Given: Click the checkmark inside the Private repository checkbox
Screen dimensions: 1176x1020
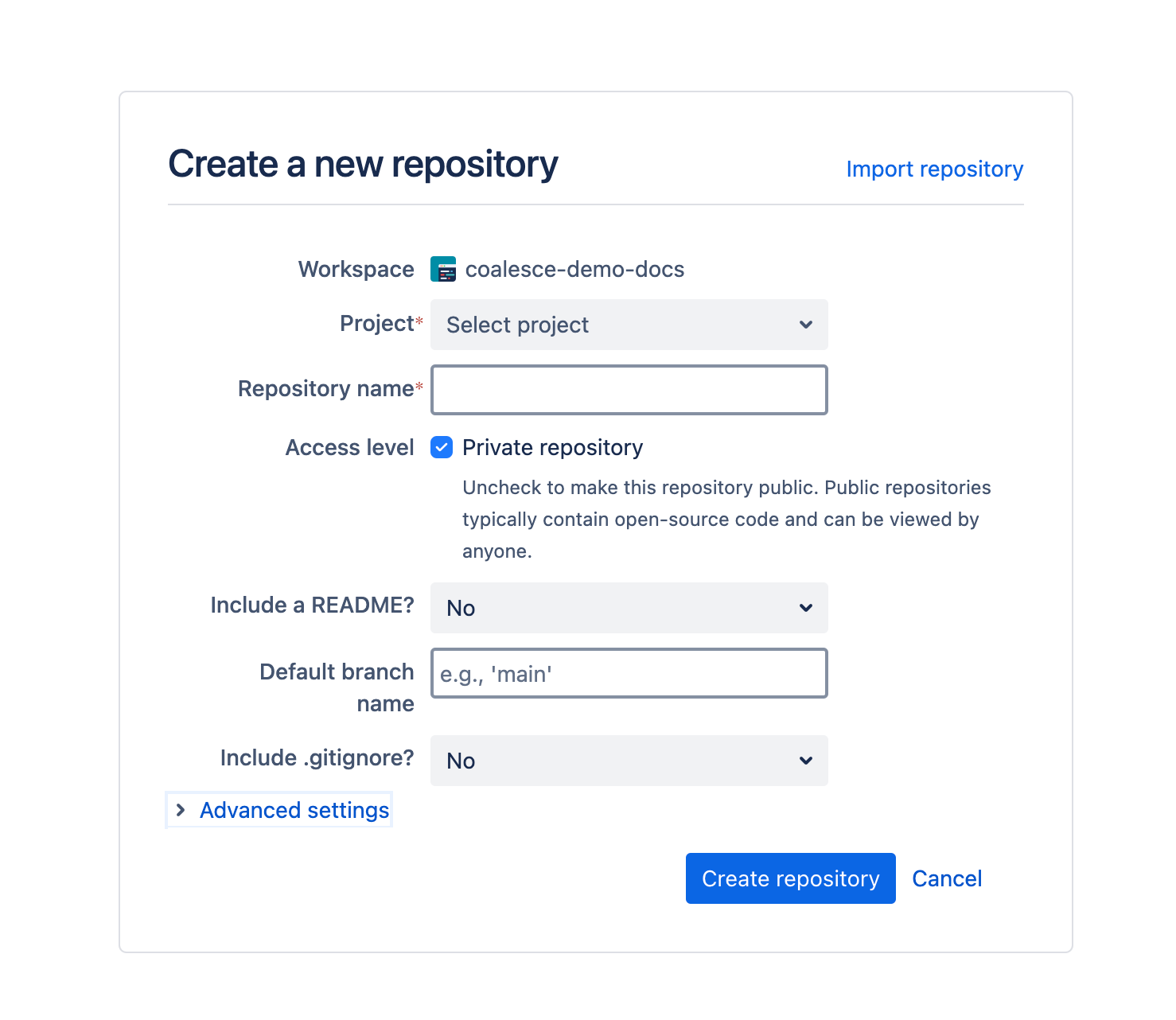Looking at the screenshot, I should [442, 447].
